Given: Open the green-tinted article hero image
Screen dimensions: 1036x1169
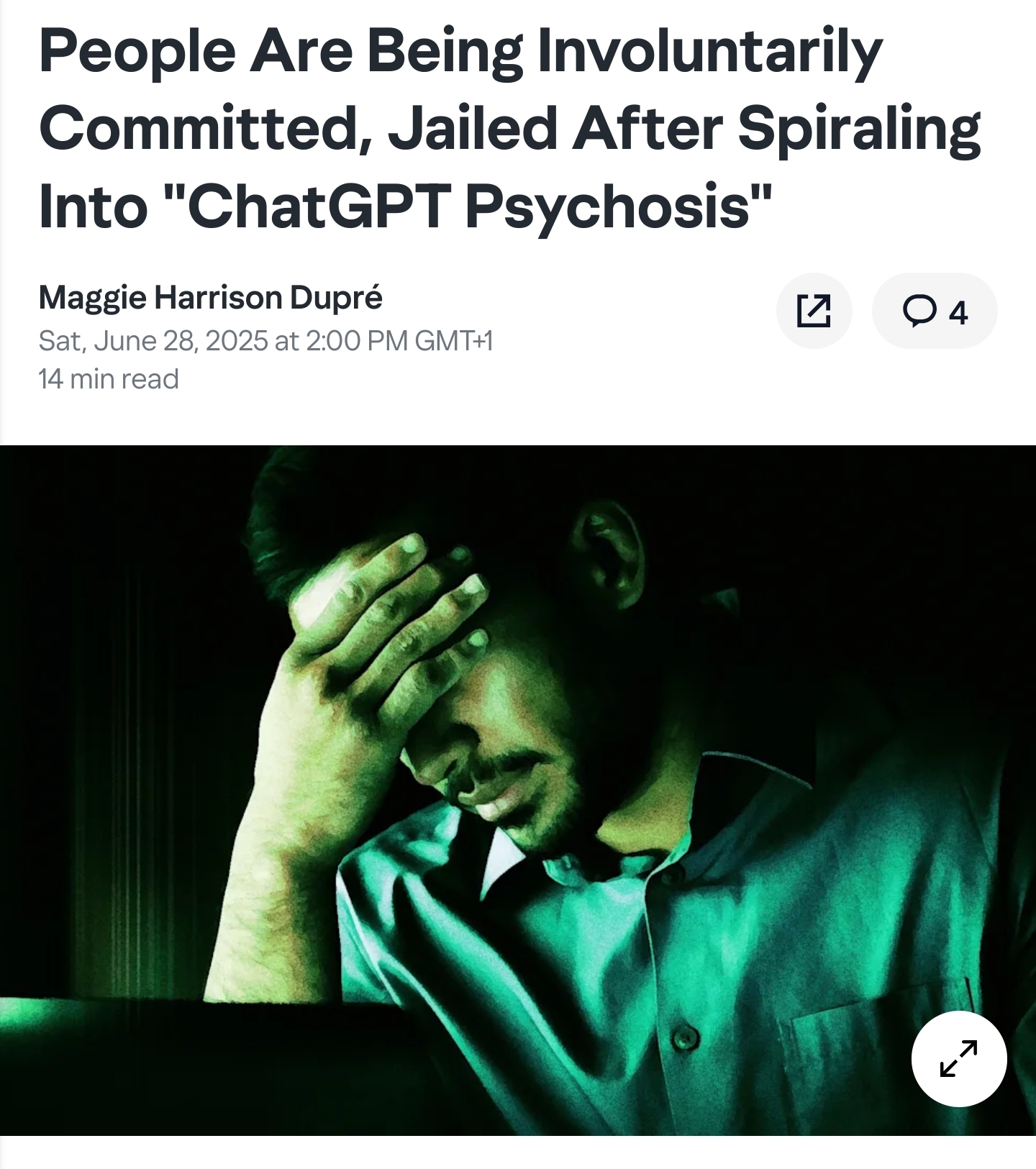Looking at the screenshot, I should pos(518,790).
